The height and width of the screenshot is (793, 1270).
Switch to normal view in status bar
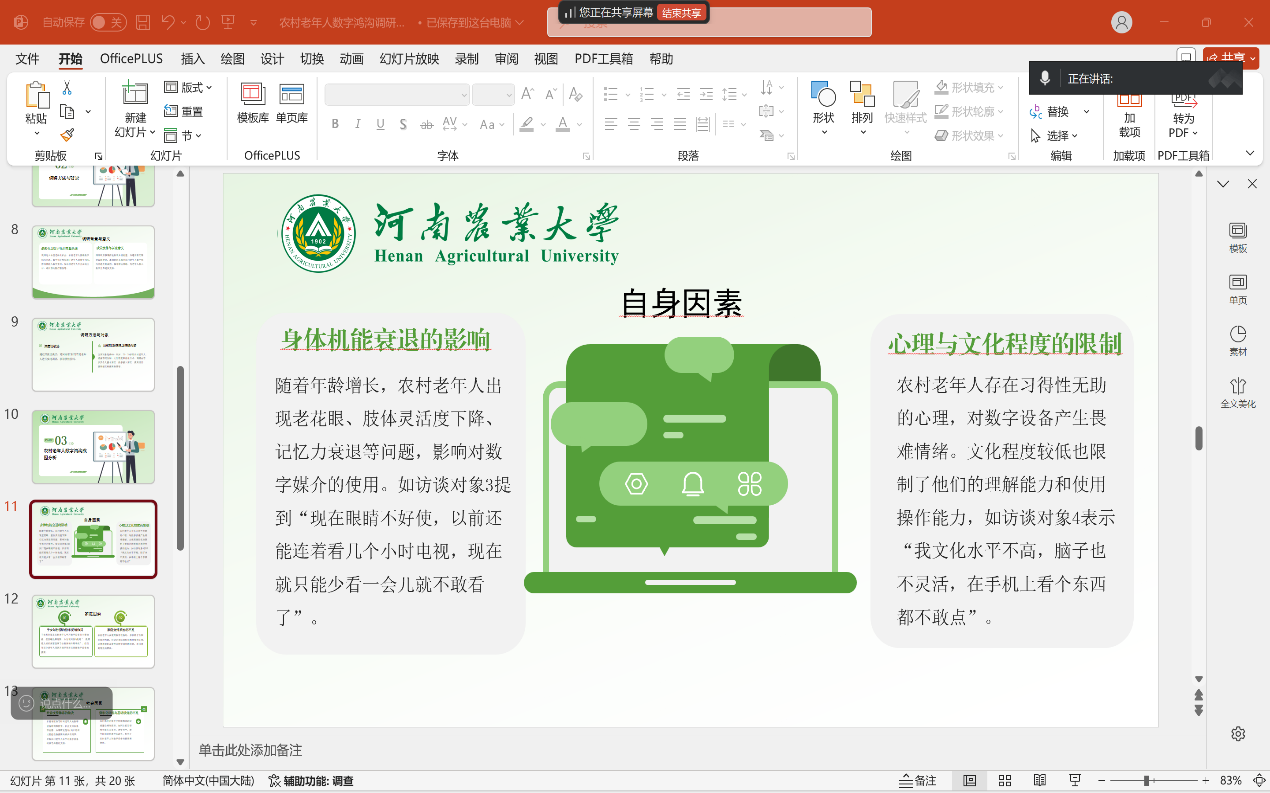click(969, 780)
